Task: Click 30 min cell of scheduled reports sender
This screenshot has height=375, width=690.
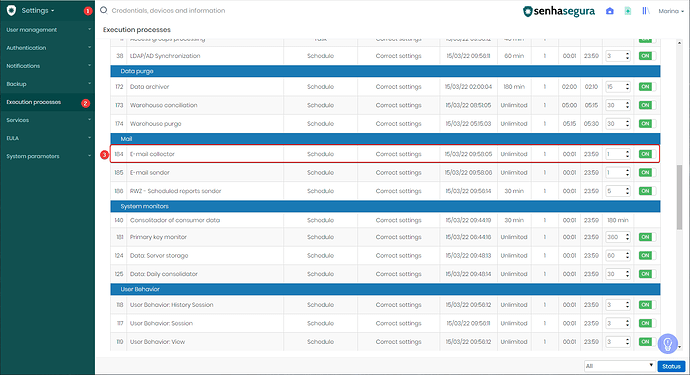Action: 514,191
